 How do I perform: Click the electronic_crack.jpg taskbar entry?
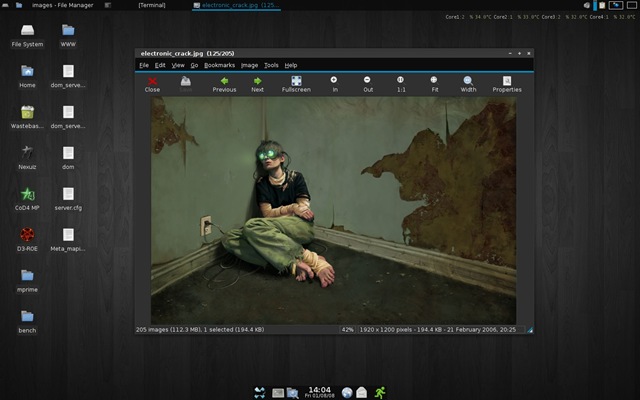236,5
